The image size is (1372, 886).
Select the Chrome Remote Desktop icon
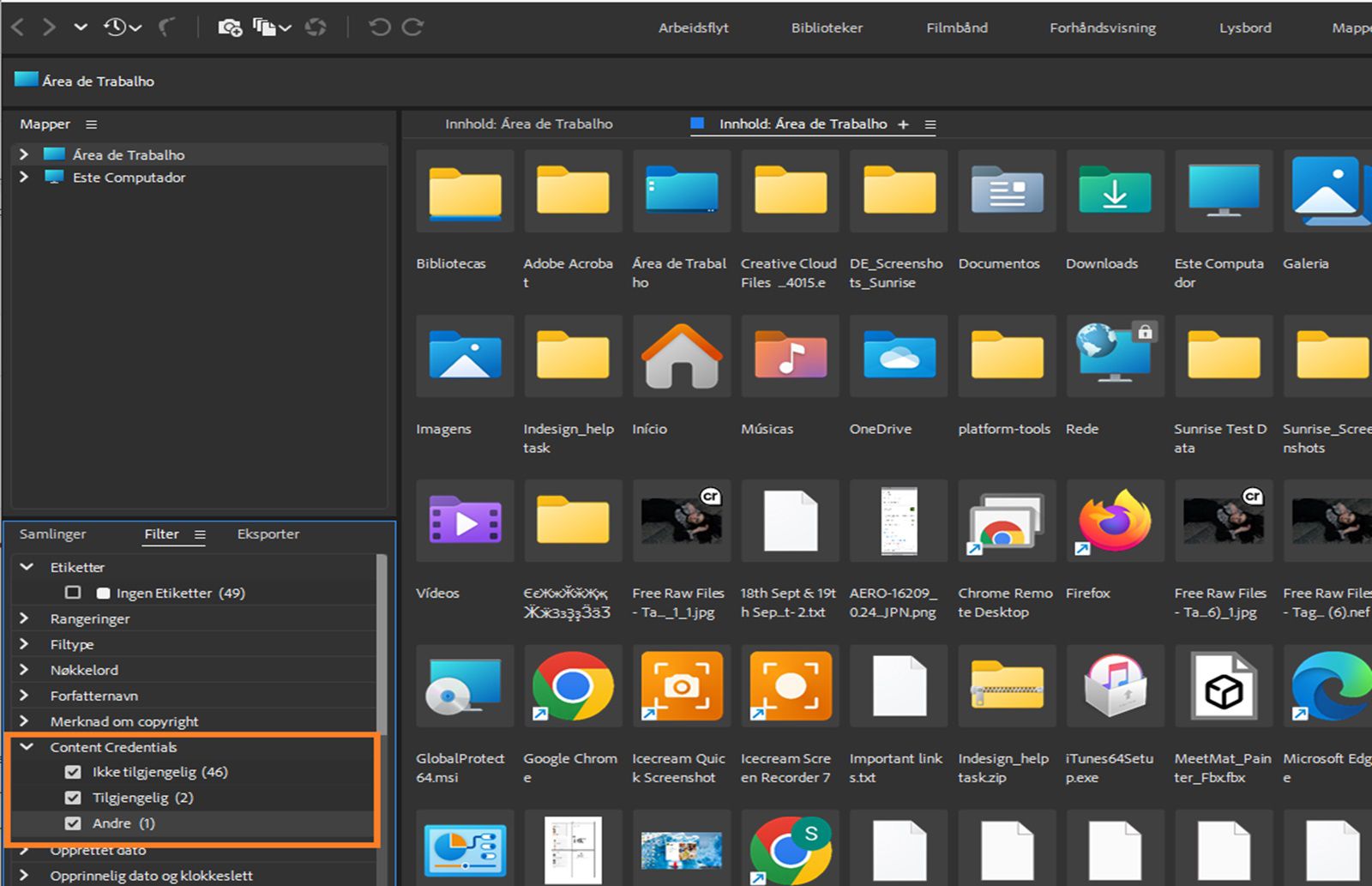click(x=1007, y=521)
